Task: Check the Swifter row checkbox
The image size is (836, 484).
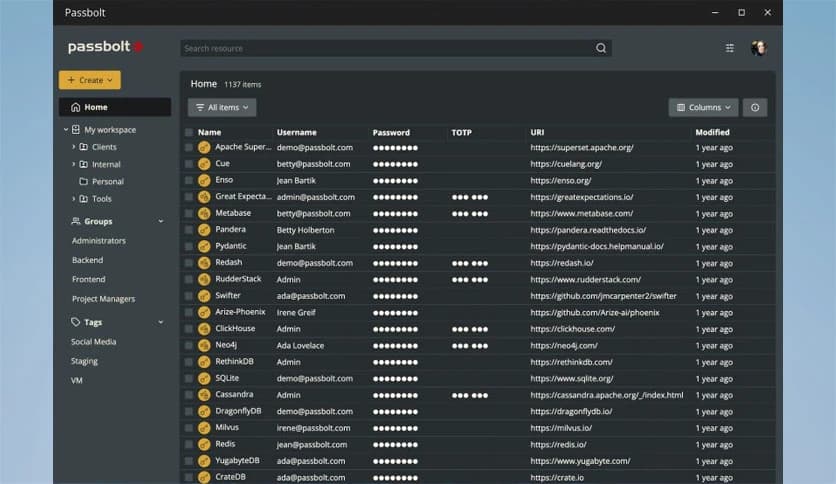Action: [189, 296]
